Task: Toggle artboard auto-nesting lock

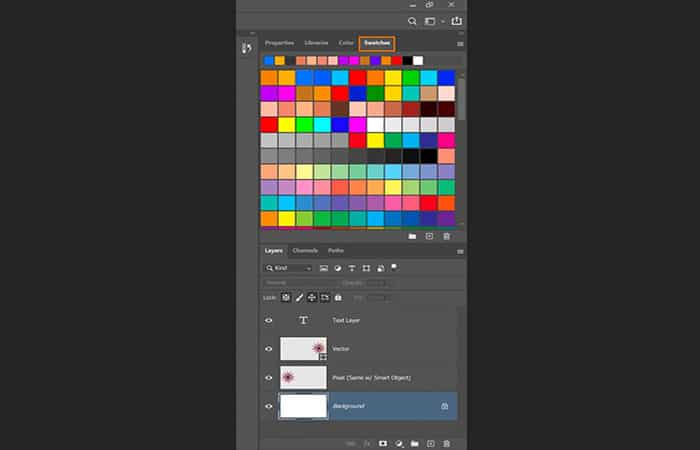Action: click(x=325, y=297)
